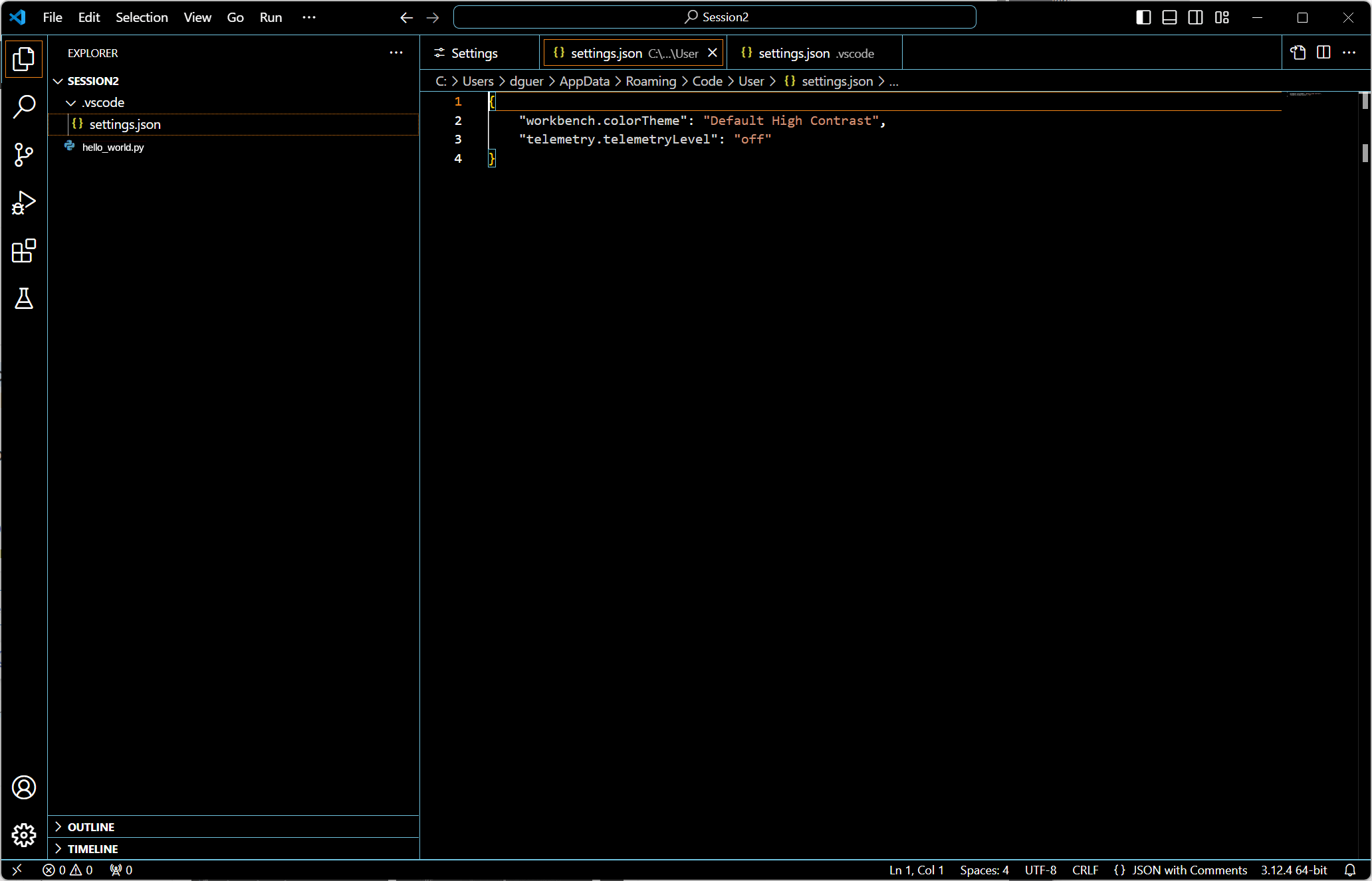Click the Manage gear icon
The image size is (1372, 881).
click(24, 835)
